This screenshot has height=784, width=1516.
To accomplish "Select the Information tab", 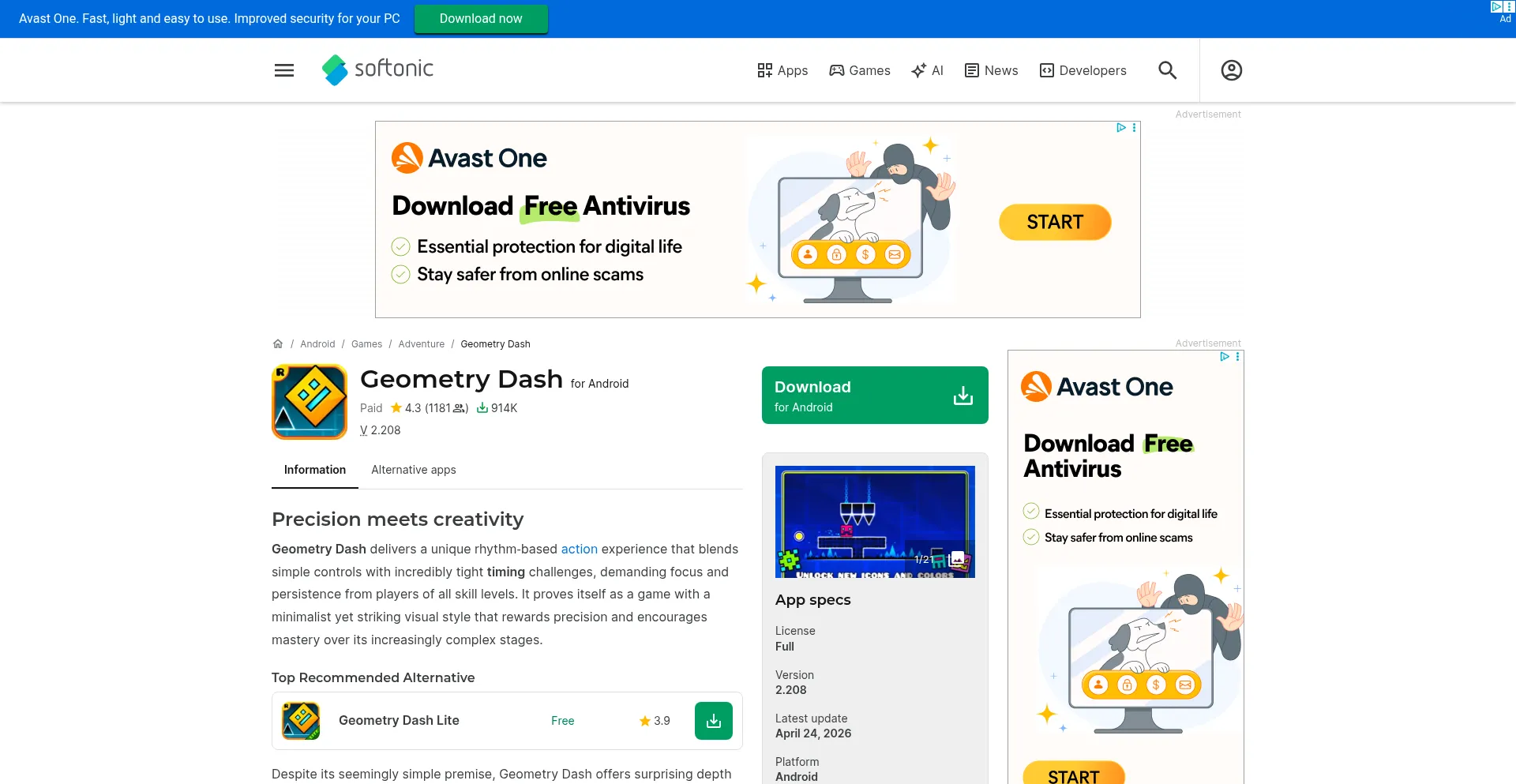I will pos(315,470).
